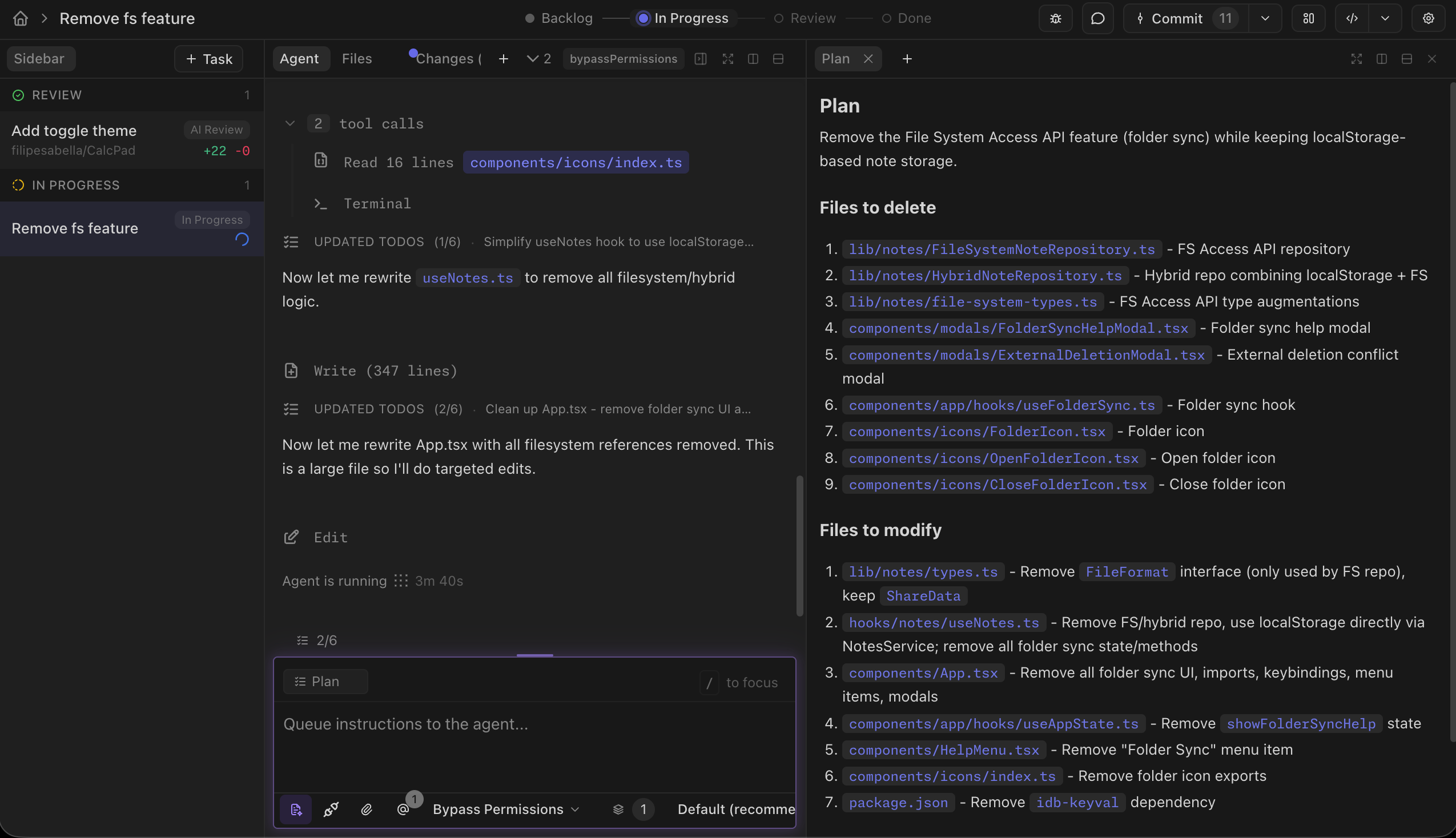Image resolution: width=1456 pixels, height=838 pixels.
Task: Click the bypassPermissions badge
Action: [x=624, y=59]
